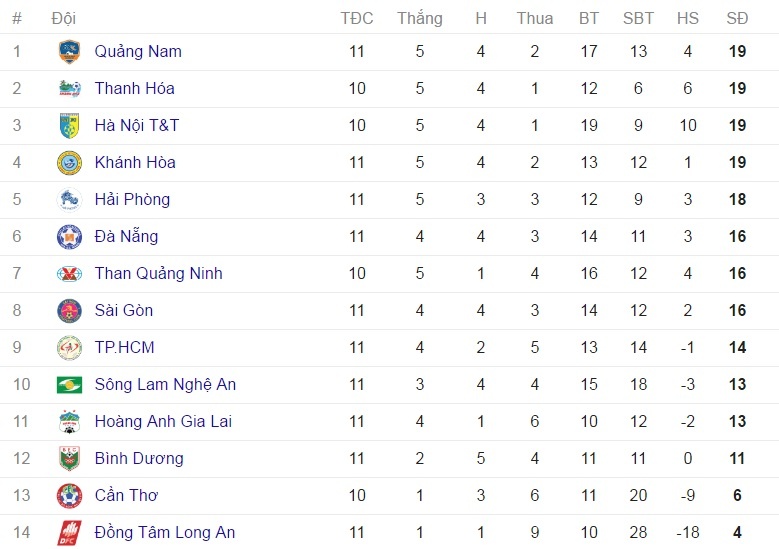Open the Hoàng Anh Gia Lai team link

coord(163,421)
